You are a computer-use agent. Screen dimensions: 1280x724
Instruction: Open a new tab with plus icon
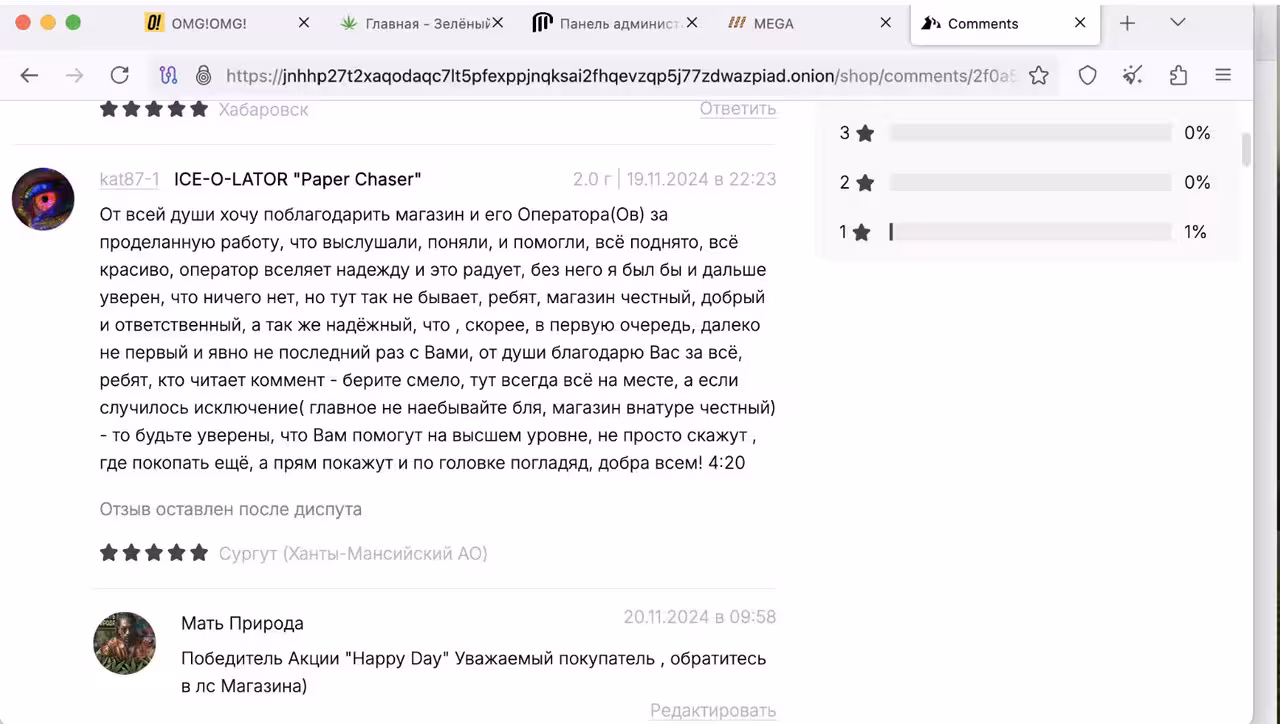point(1127,23)
